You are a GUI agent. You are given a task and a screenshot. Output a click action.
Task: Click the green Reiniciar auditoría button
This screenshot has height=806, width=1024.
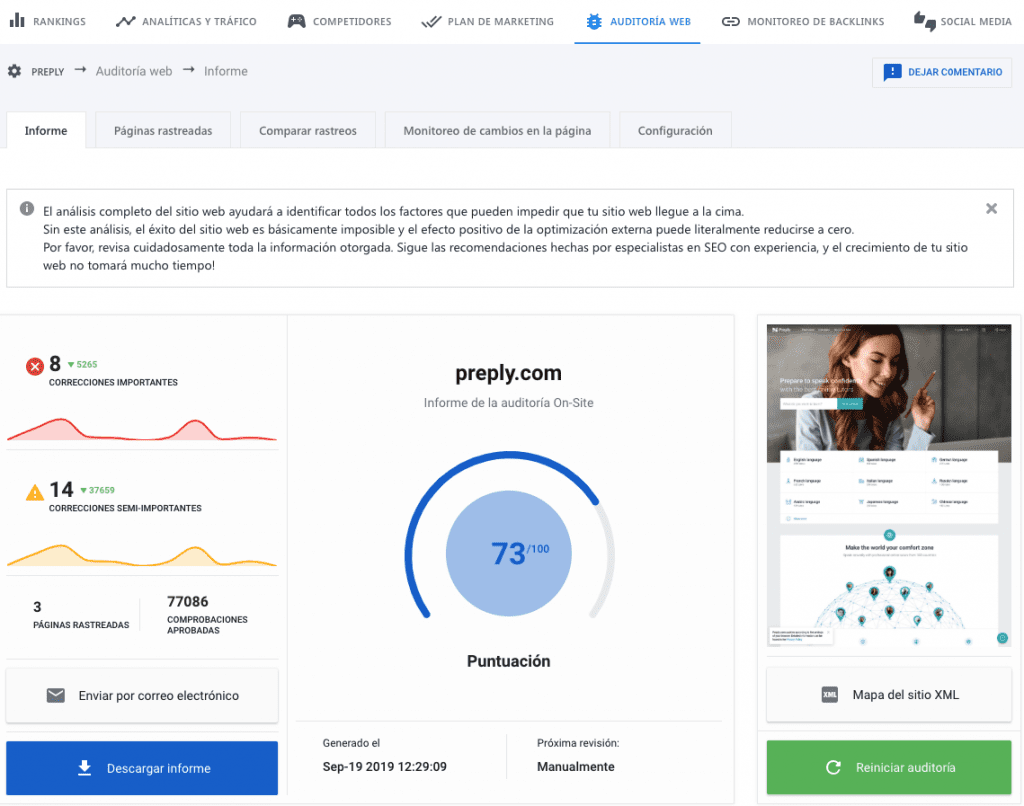pyautogui.click(x=889, y=767)
